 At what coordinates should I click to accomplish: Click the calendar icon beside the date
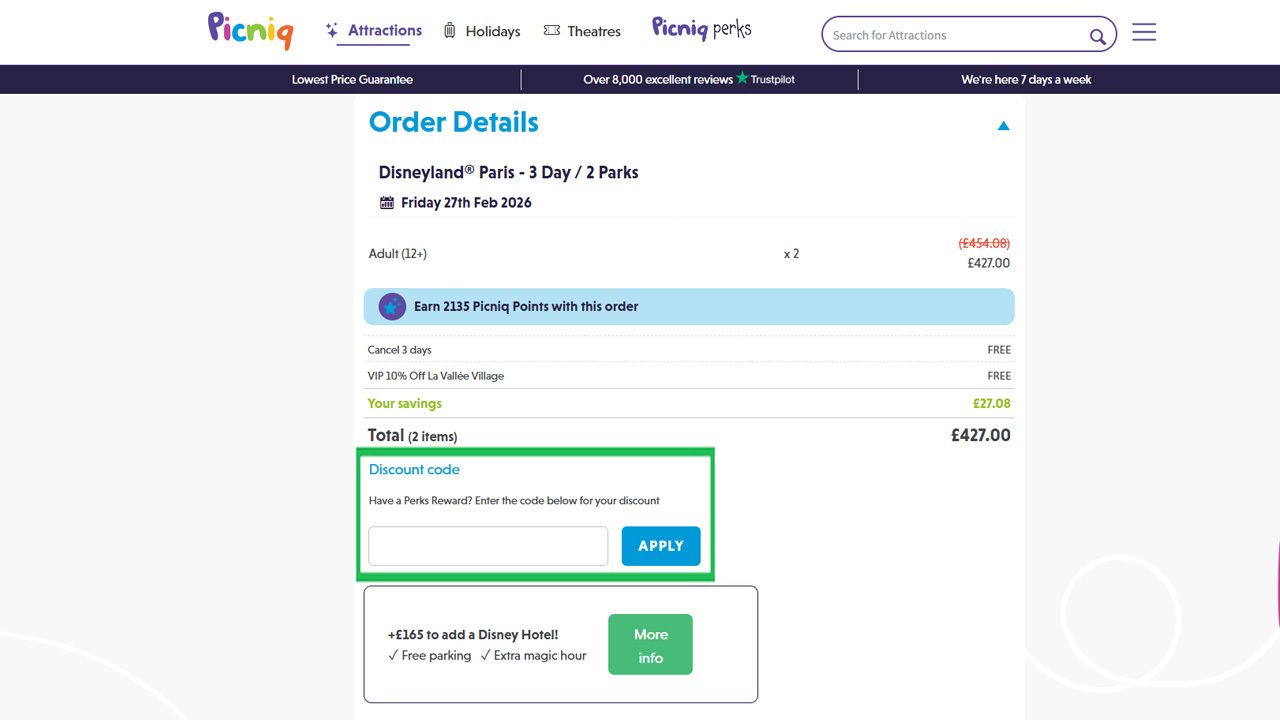(386, 201)
